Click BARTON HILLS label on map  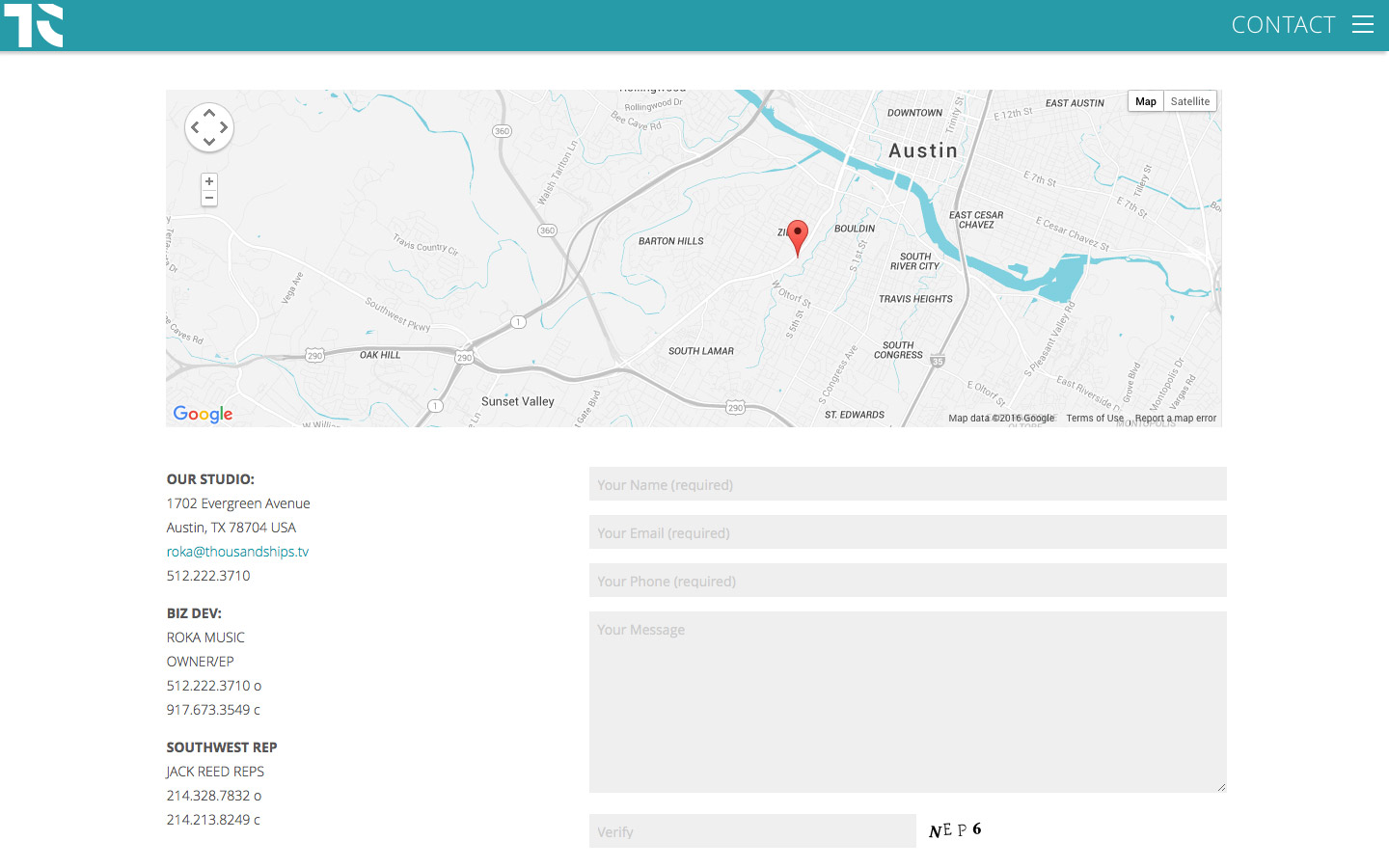(671, 241)
